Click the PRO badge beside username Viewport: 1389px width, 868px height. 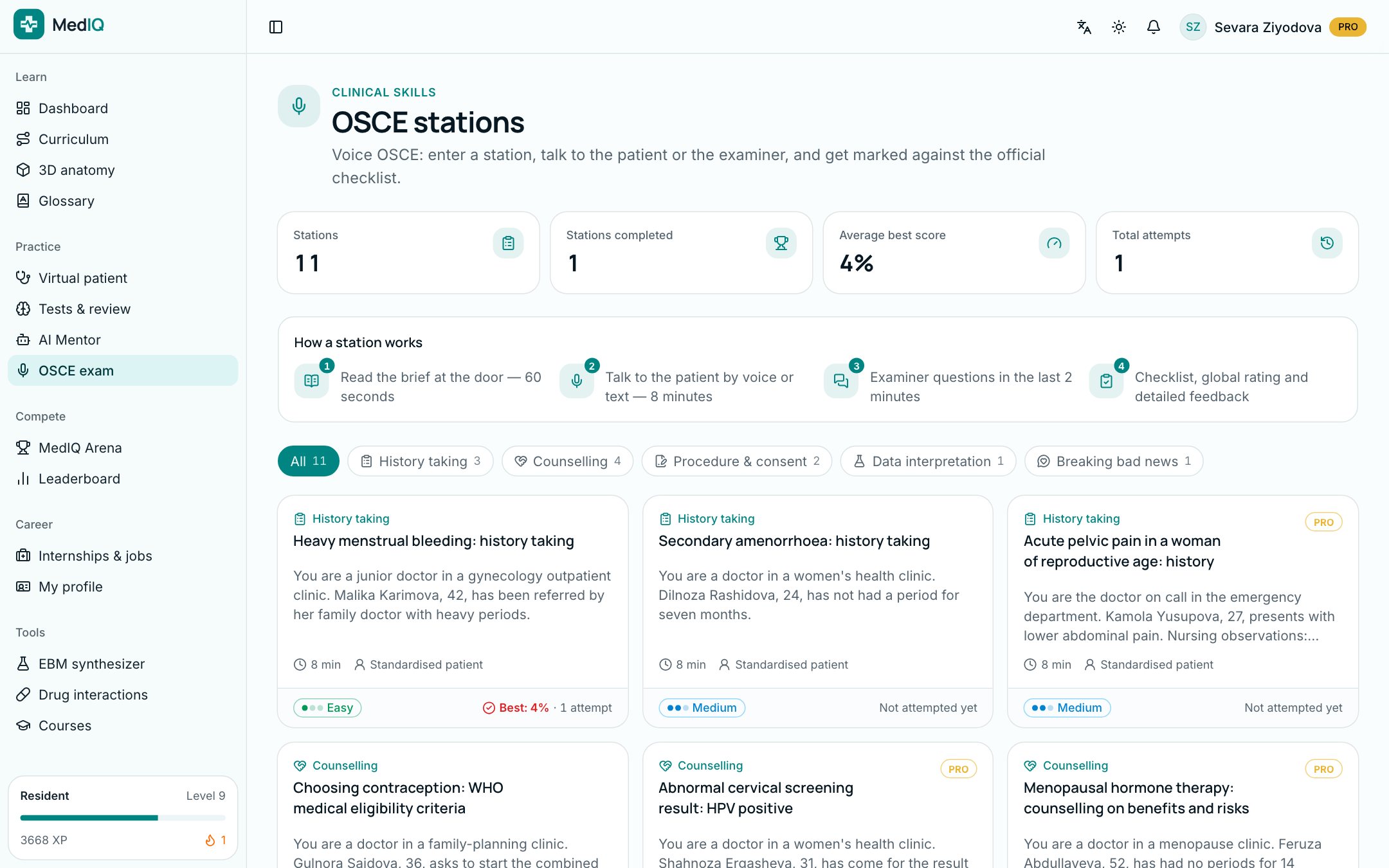pyautogui.click(x=1348, y=27)
